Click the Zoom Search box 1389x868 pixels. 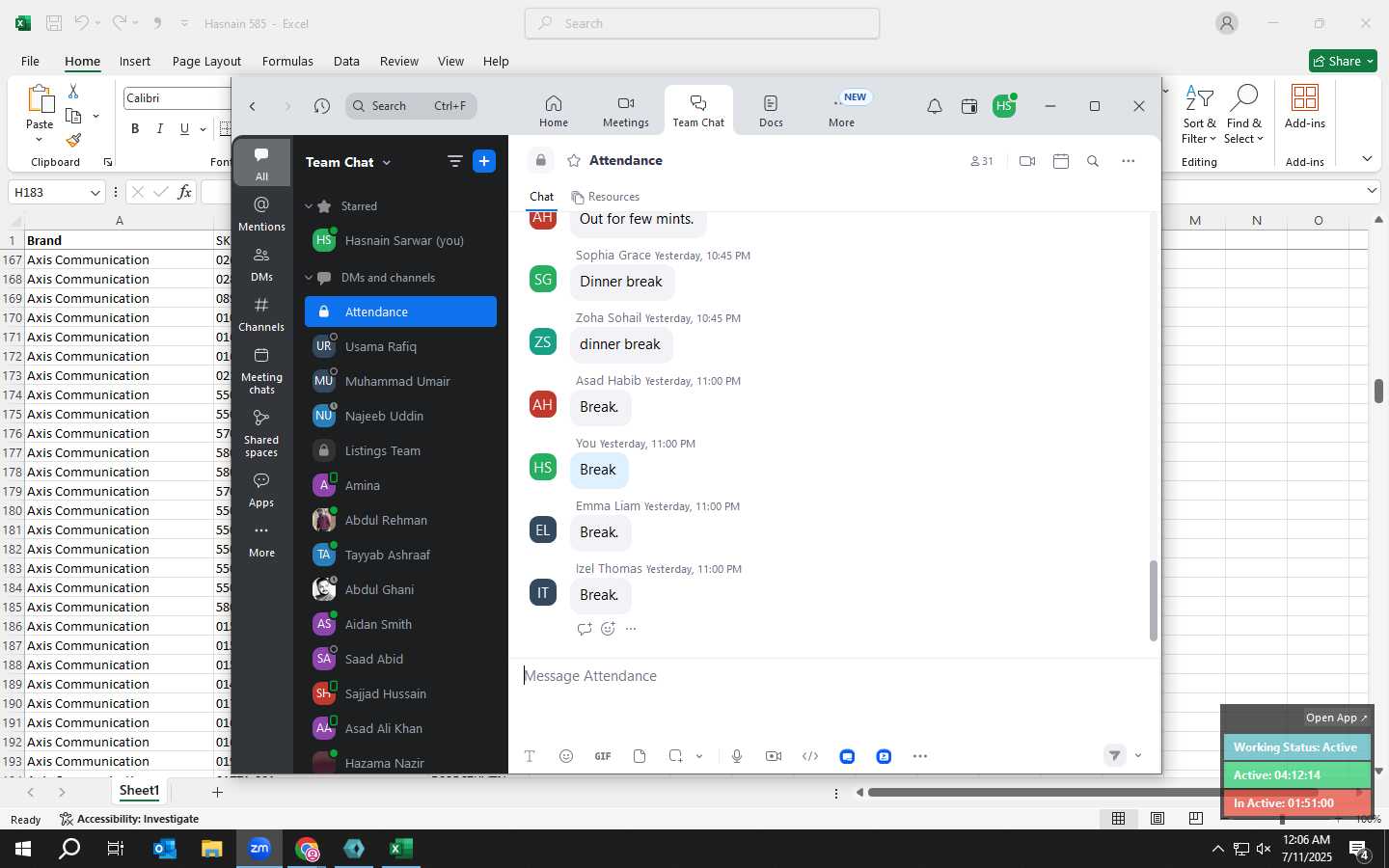pyautogui.click(x=411, y=106)
